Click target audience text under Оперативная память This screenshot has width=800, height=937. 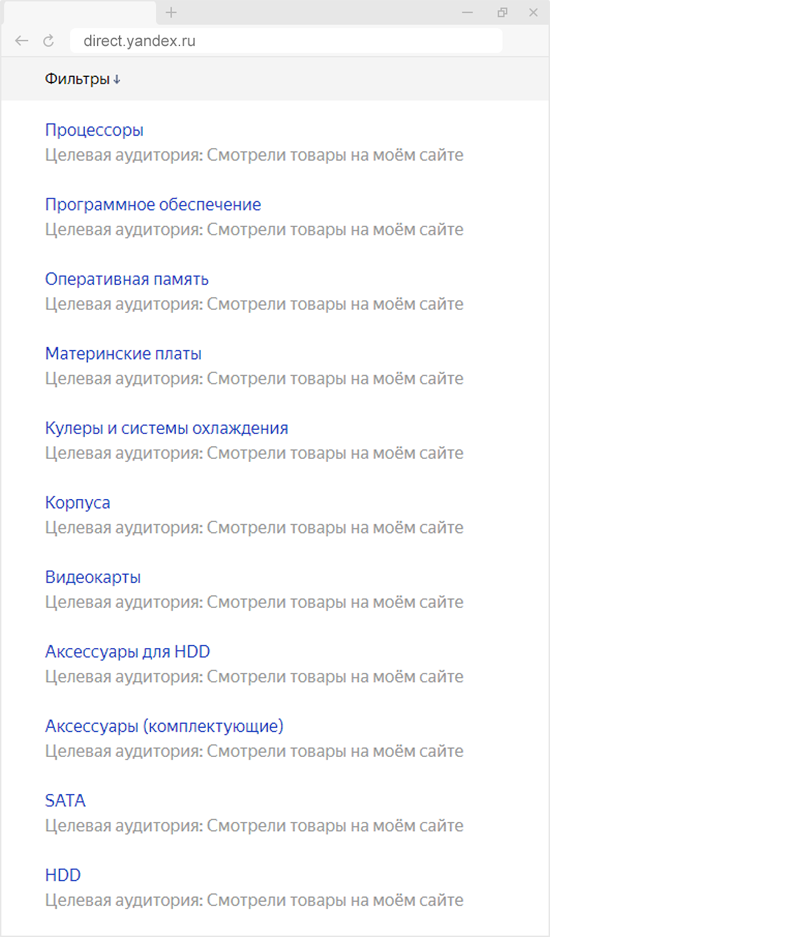[254, 304]
